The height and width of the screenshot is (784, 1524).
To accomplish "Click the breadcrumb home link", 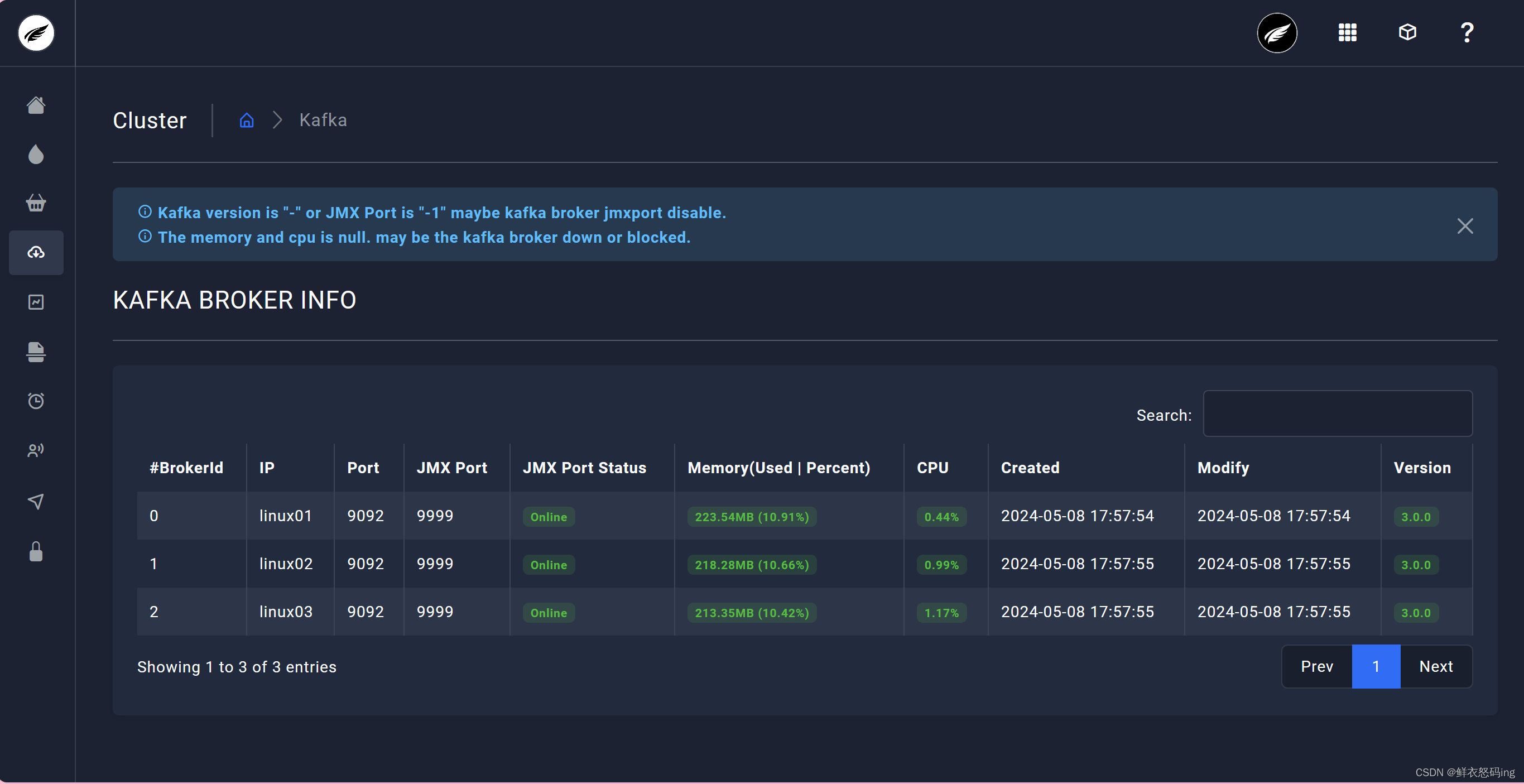I will (x=247, y=120).
